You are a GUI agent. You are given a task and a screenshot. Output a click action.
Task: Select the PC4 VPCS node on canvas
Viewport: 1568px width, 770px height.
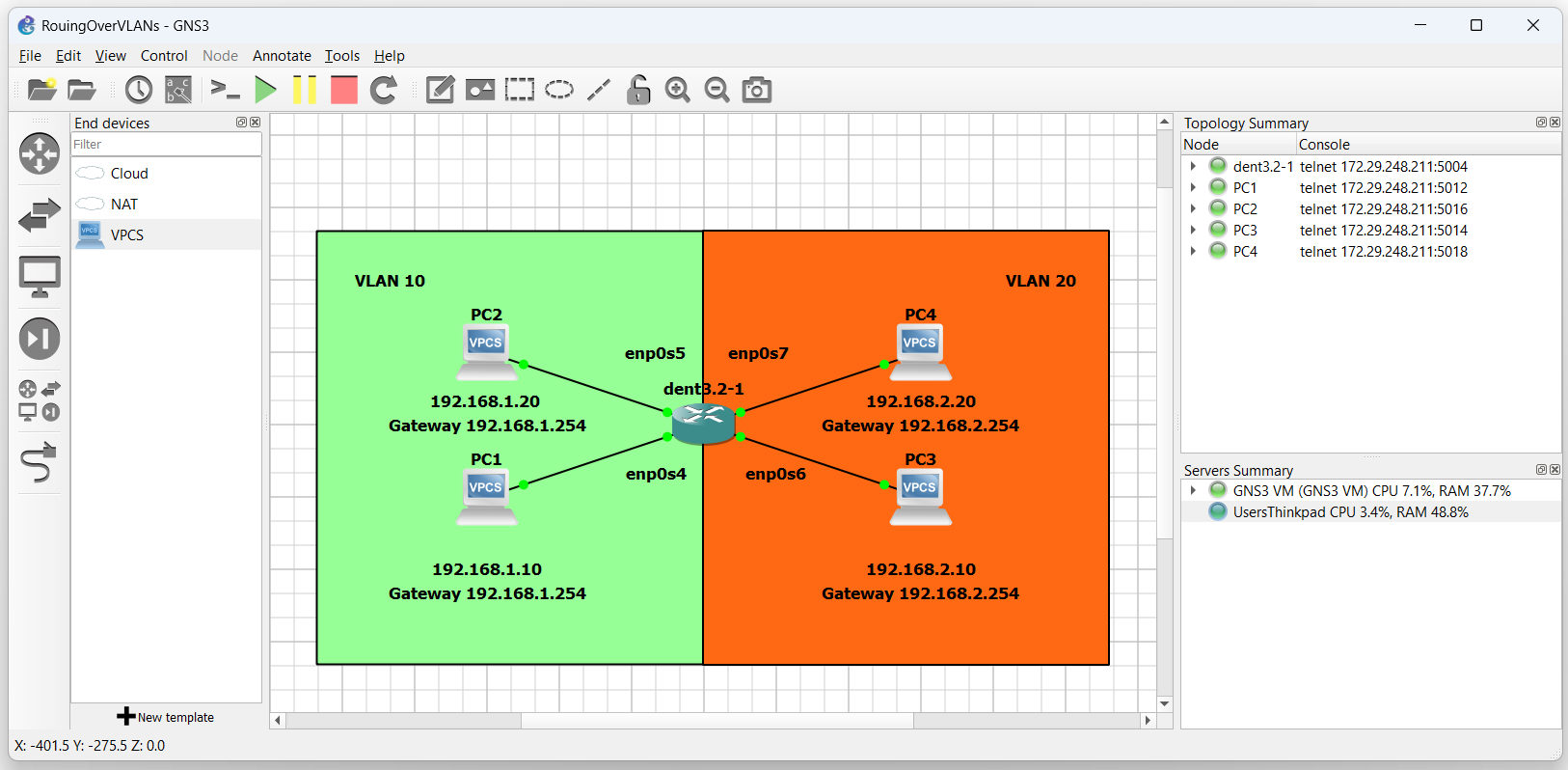click(x=921, y=353)
